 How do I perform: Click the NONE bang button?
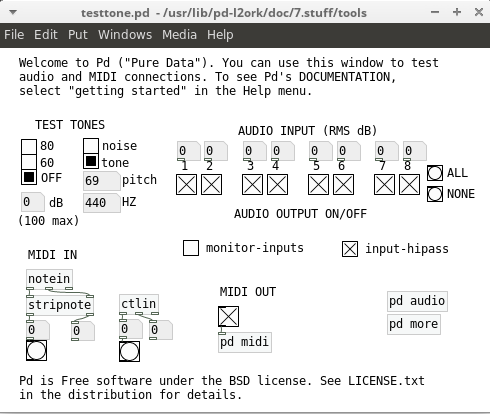coord(435,194)
